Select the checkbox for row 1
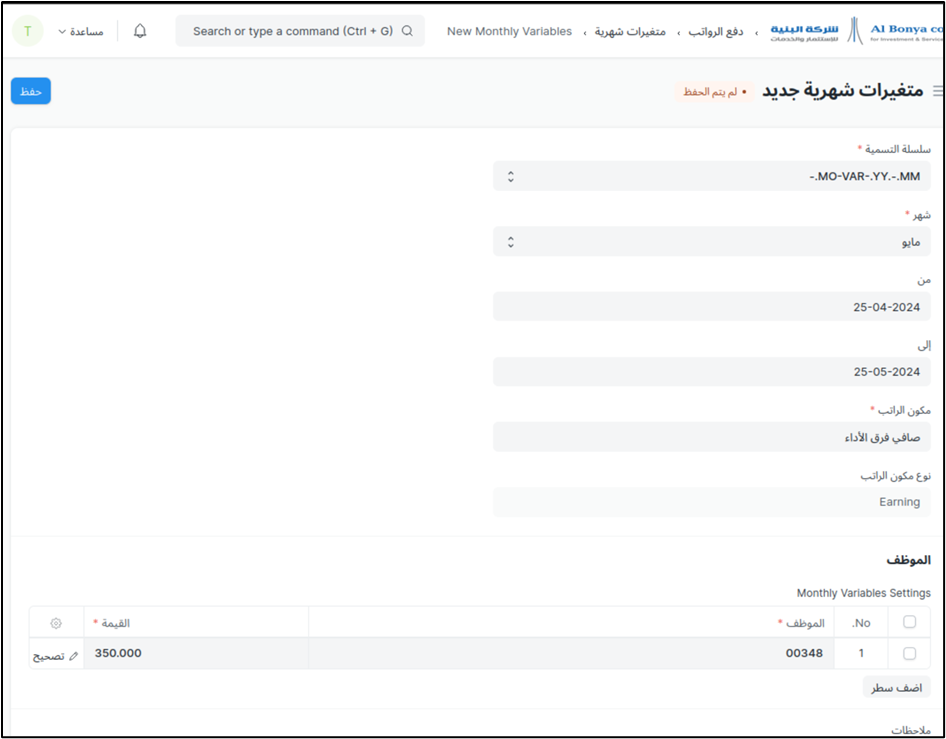Viewport: 946px width, 739px height. tap(909, 653)
